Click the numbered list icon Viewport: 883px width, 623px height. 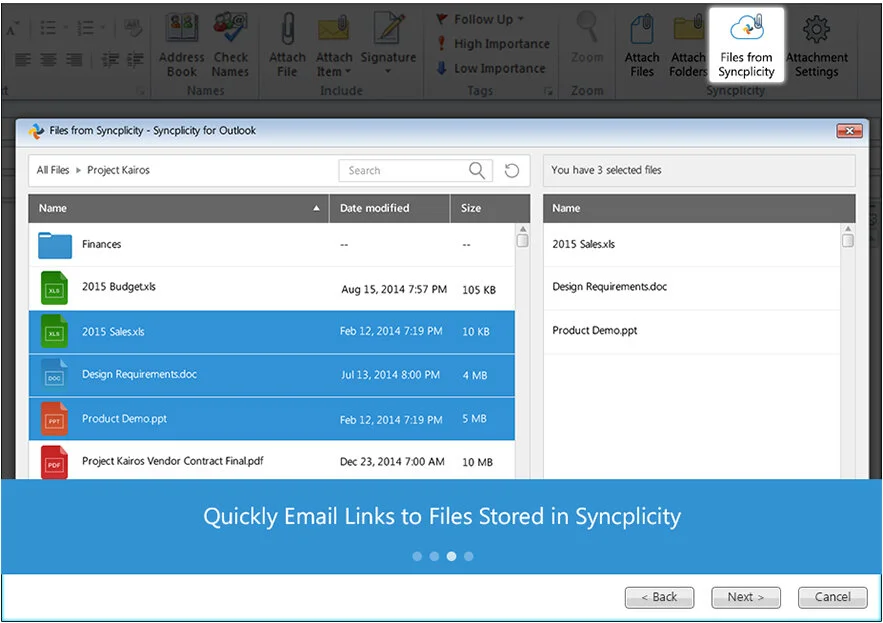coord(86,27)
